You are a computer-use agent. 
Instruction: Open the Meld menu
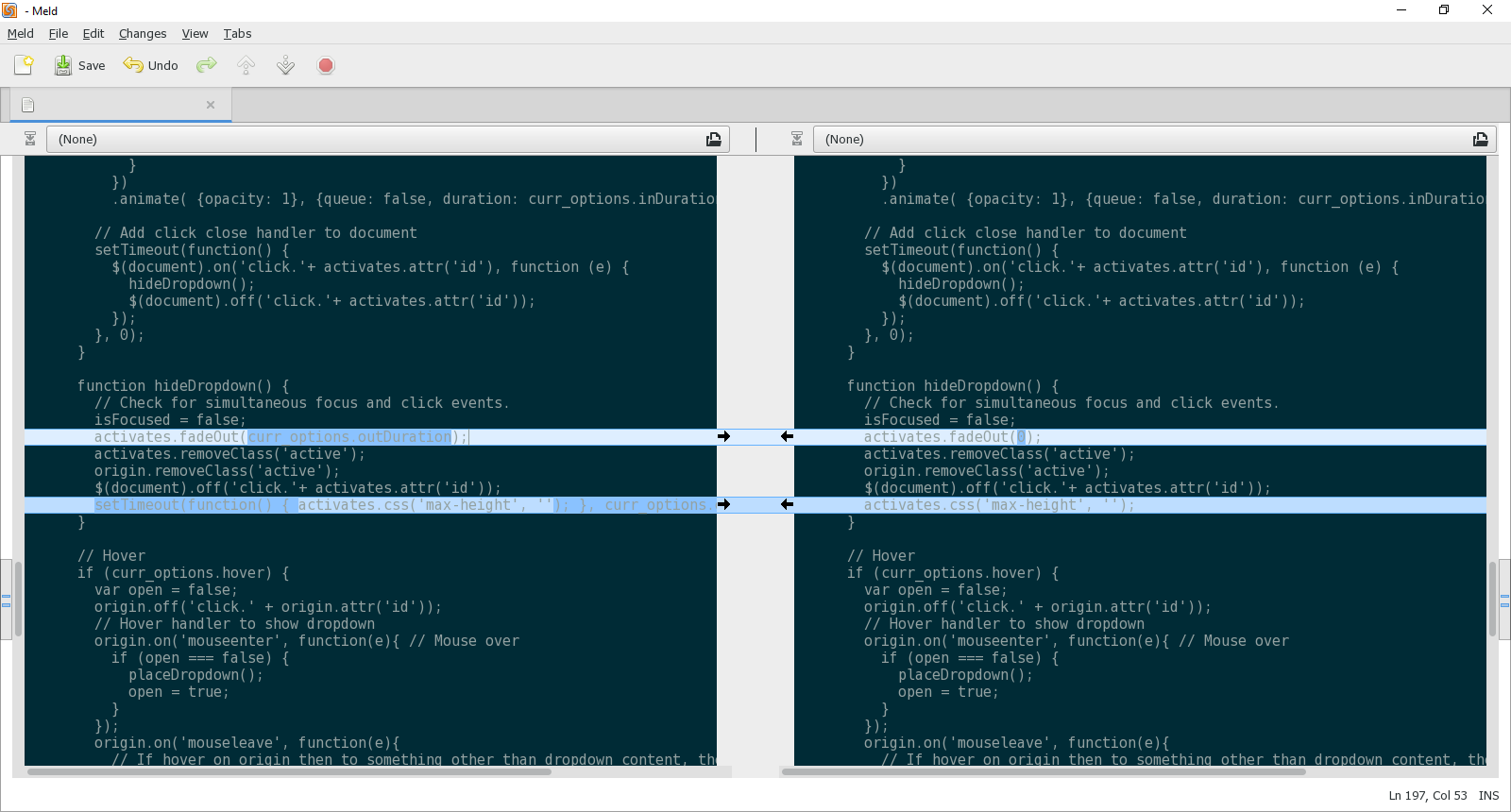tap(20, 33)
